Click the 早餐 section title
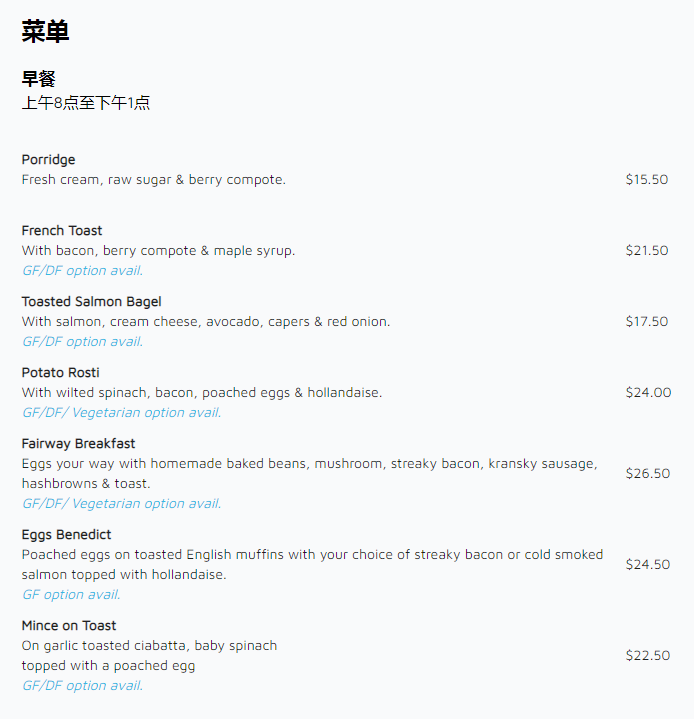Image resolution: width=694 pixels, height=719 pixels. pyautogui.click(x=38, y=80)
